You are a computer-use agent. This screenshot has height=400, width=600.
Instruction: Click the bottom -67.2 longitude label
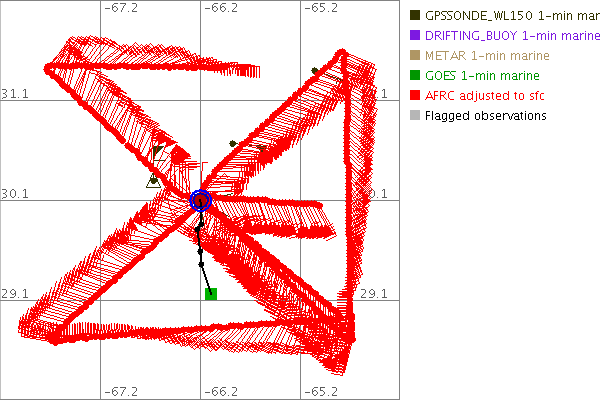tap(121, 391)
